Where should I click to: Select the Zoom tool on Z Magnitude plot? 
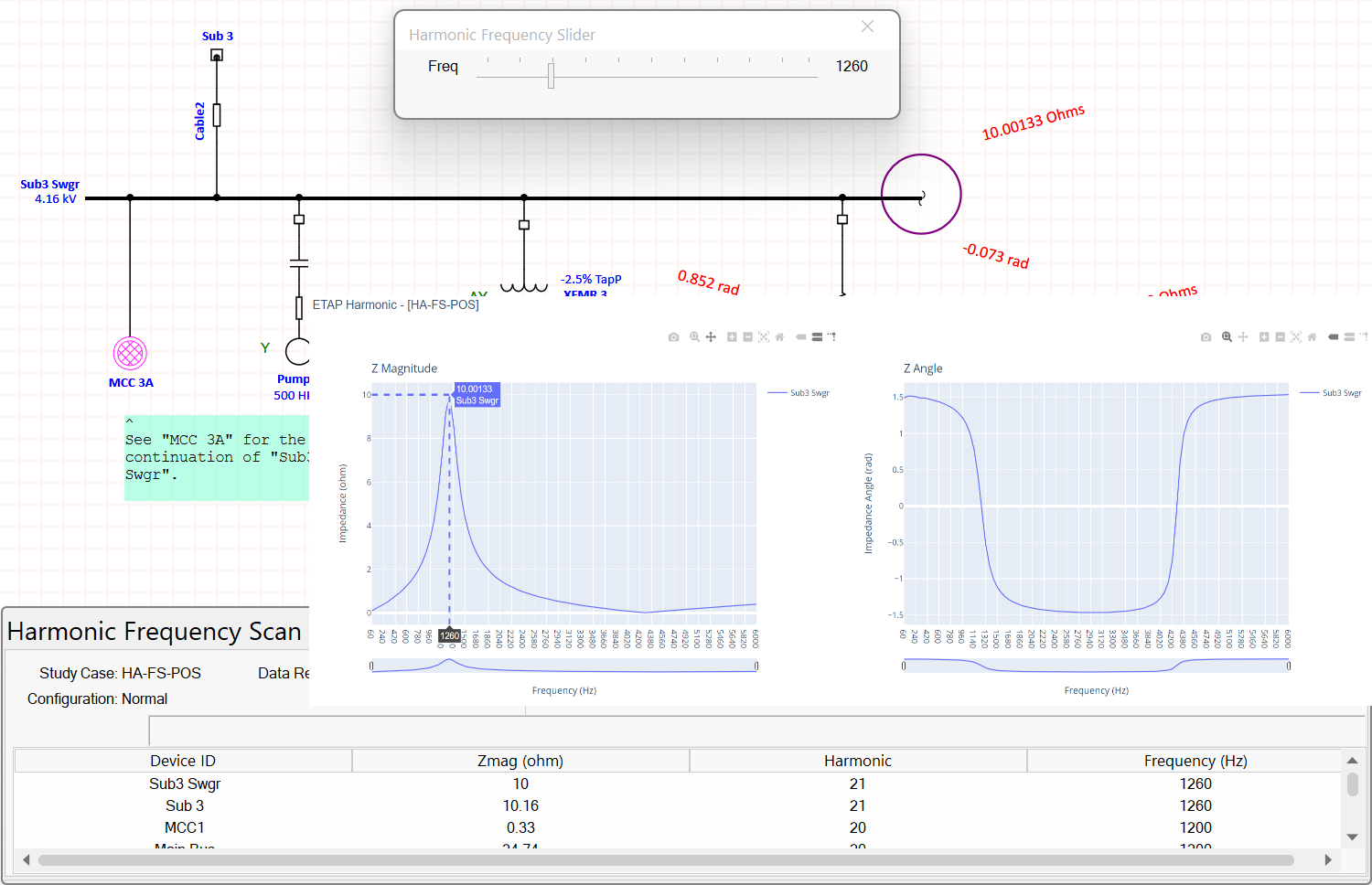click(x=694, y=337)
